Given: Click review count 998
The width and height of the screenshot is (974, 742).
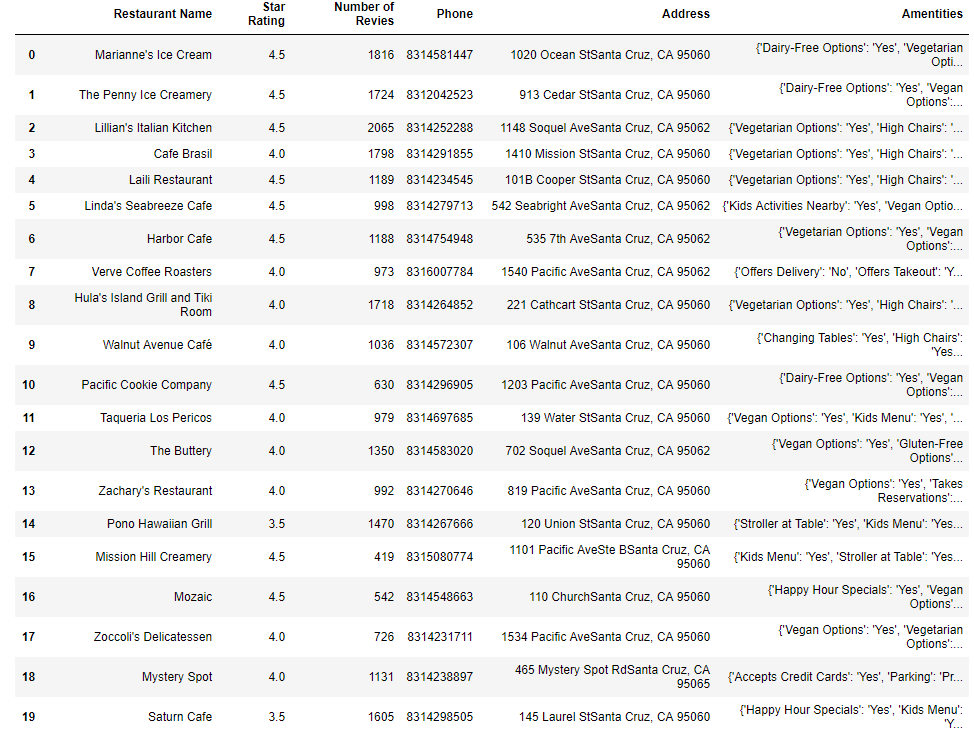Looking at the screenshot, I should coord(384,206).
